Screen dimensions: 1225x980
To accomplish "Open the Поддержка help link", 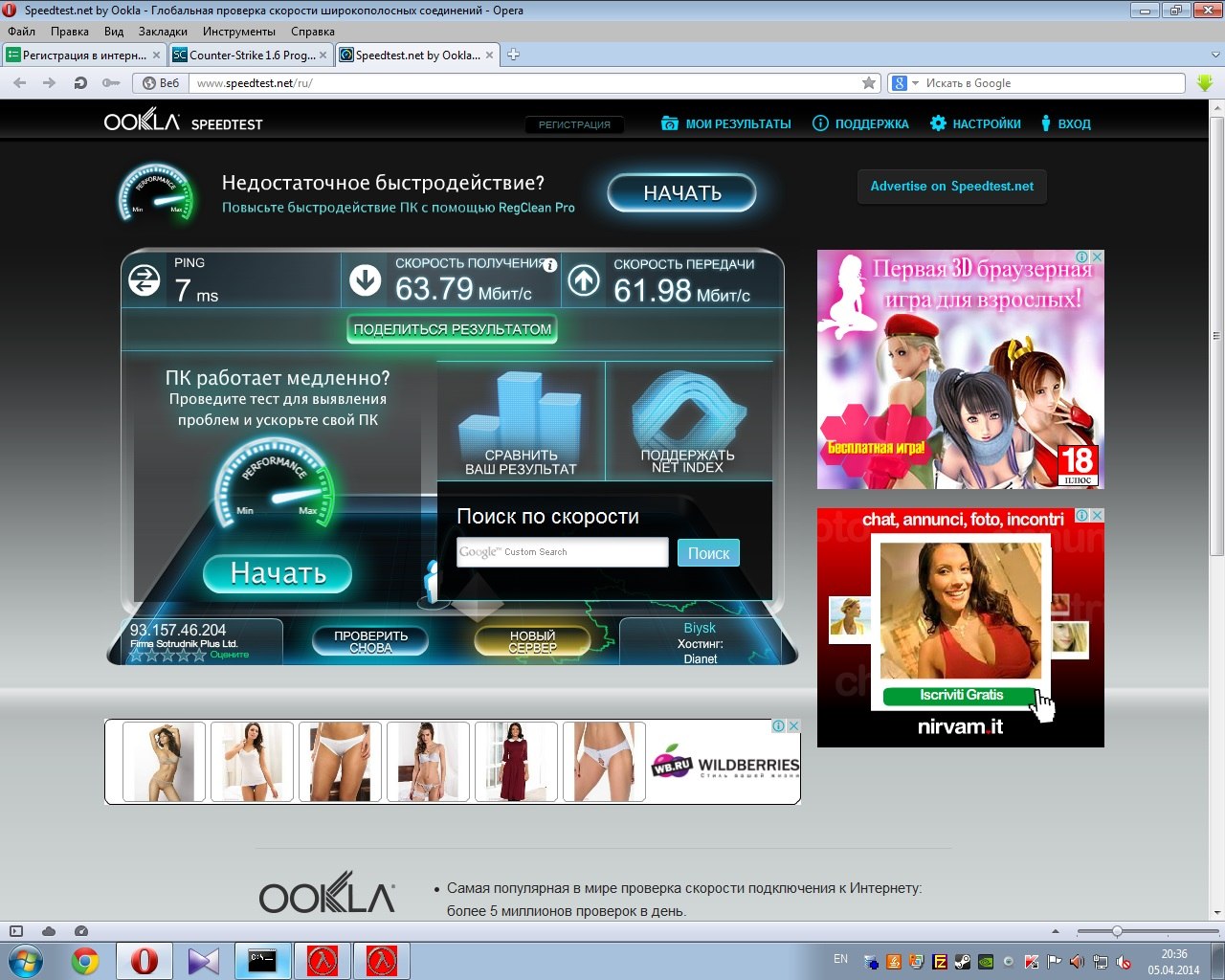I will pos(860,123).
